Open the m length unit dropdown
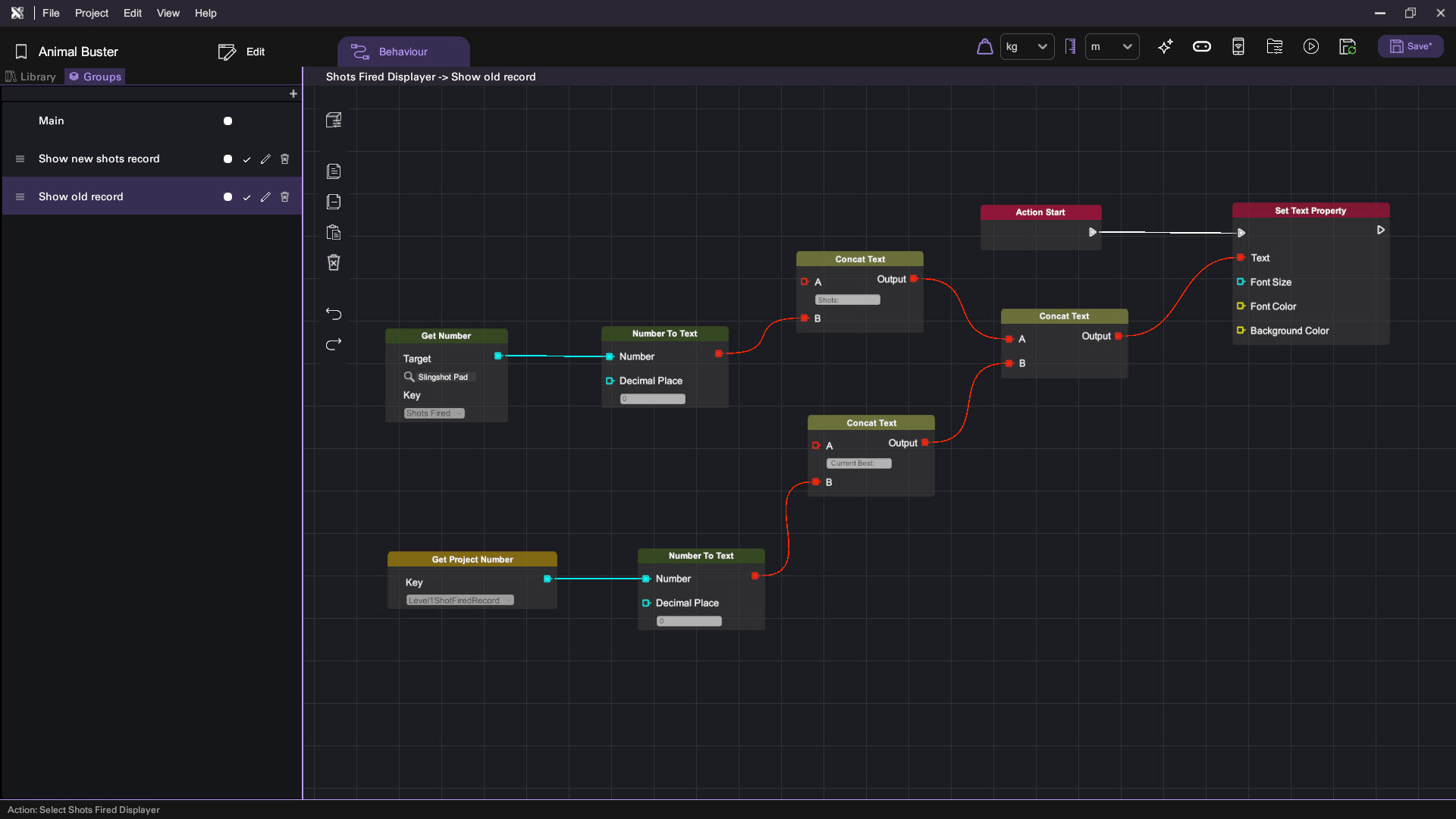 [x=1112, y=46]
